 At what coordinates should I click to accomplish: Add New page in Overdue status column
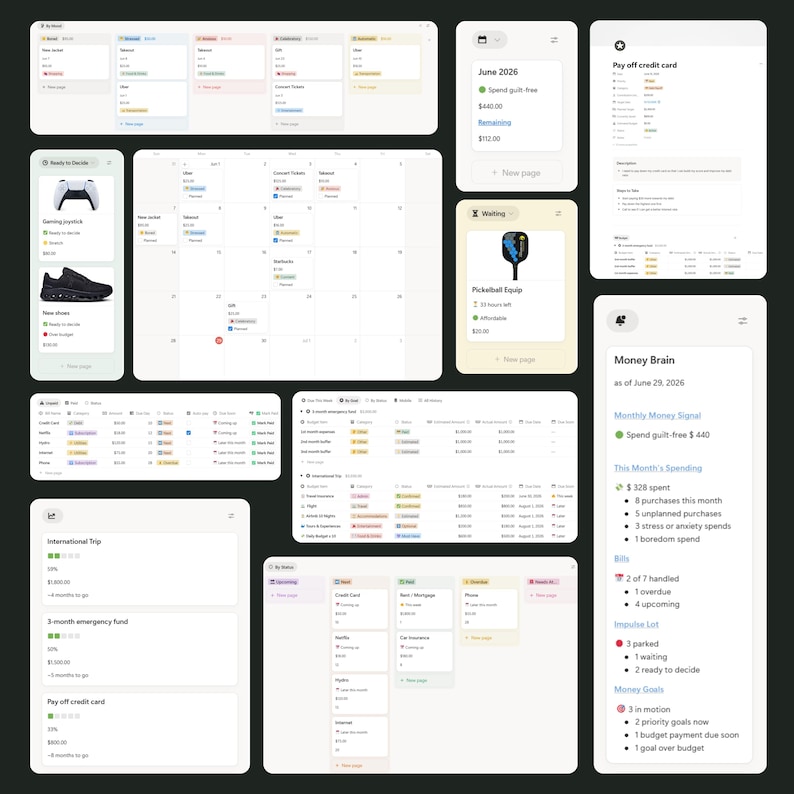(x=479, y=638)
